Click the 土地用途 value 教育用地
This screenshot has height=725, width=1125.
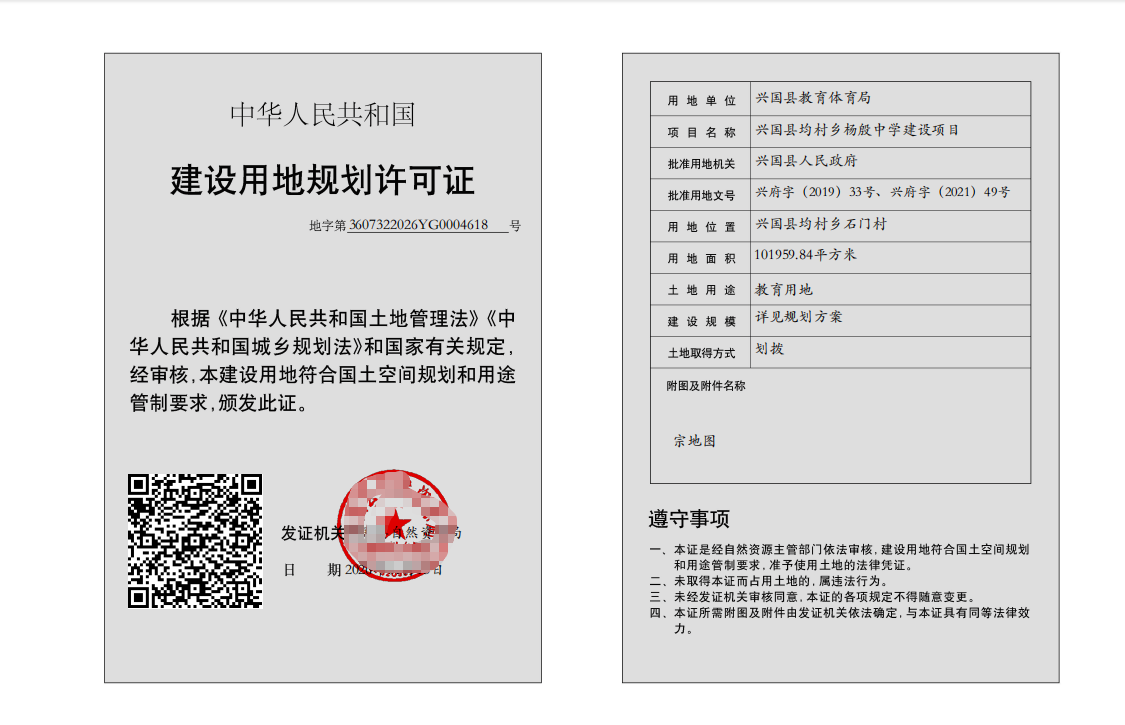click(784, 290)
